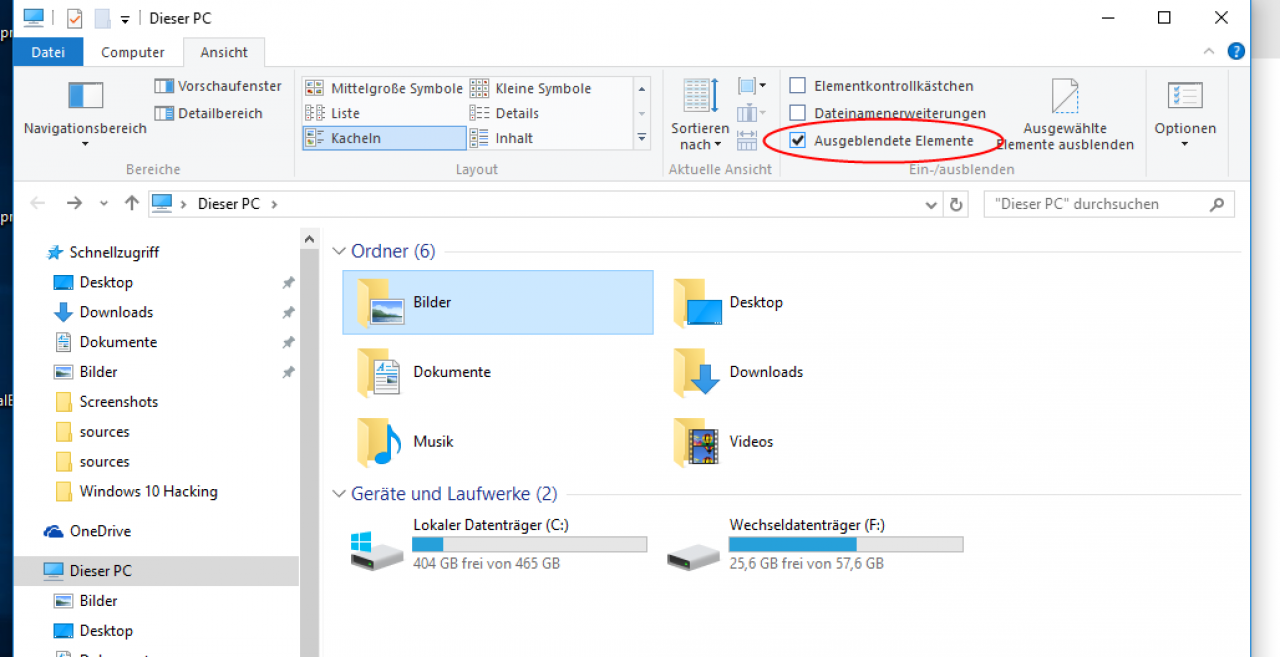Click the size all columns to fit icon
Viewport: 1280px width, 657px height.
point(747,139)
